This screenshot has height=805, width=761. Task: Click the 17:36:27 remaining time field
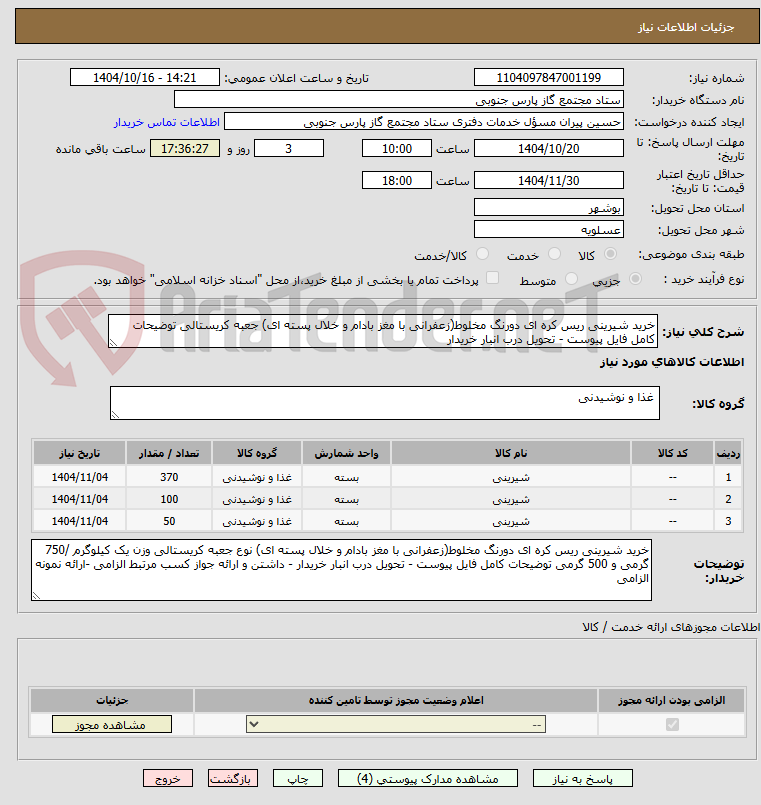185,148
